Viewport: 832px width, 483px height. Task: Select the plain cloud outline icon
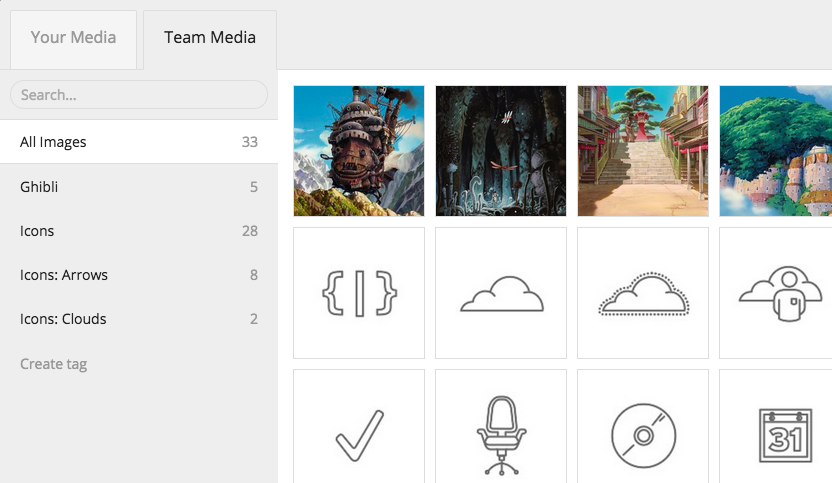(501, 293)
